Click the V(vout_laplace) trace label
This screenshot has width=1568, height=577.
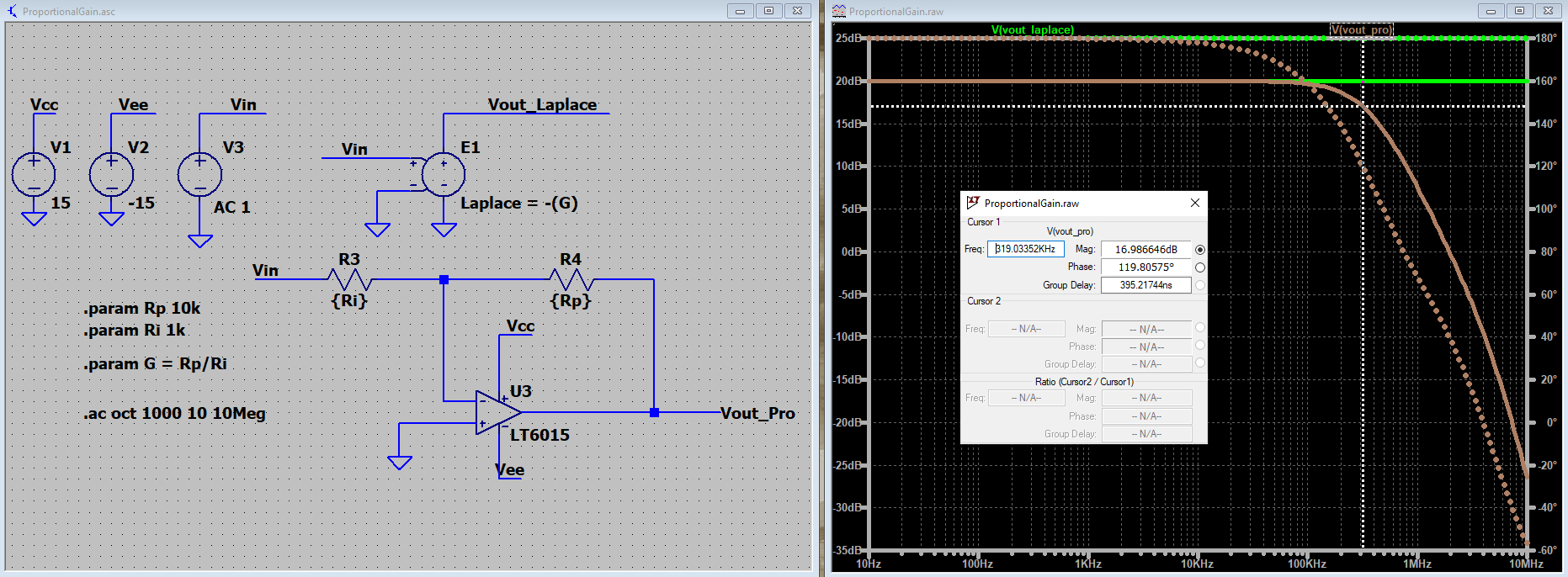click(x=1032, y=29)
